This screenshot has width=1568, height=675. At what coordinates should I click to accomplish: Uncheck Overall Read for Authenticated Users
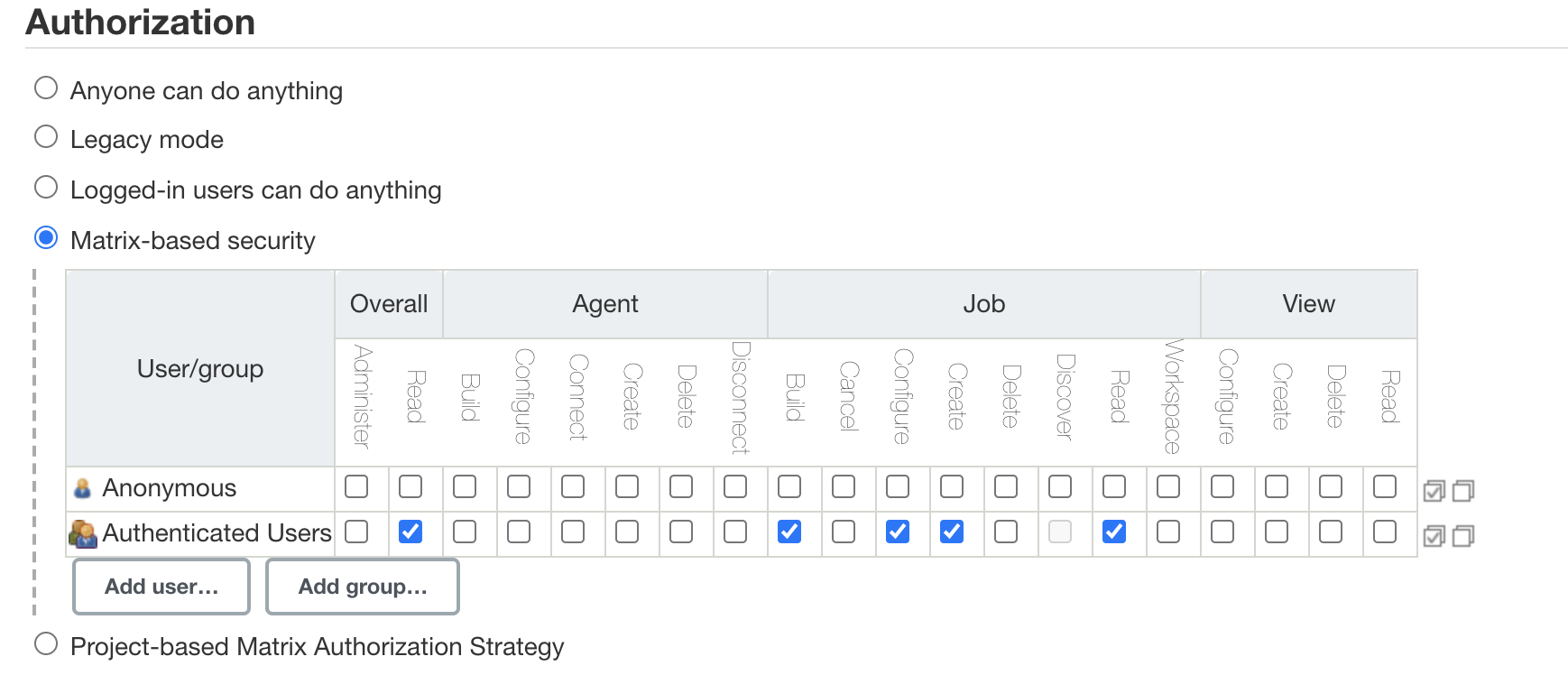click(410, 532)
